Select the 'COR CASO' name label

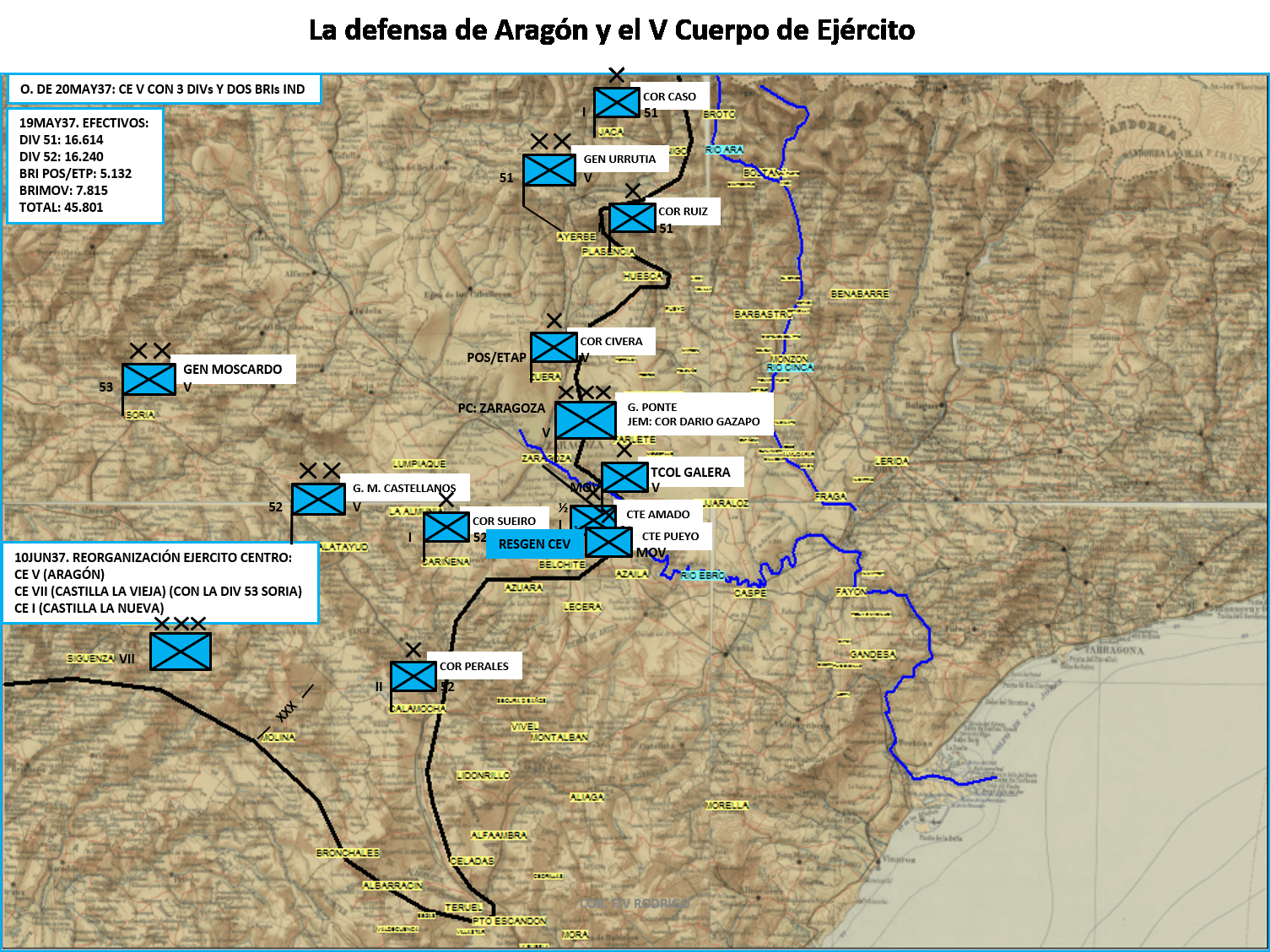pyautogui.click(x=670, y=96)
